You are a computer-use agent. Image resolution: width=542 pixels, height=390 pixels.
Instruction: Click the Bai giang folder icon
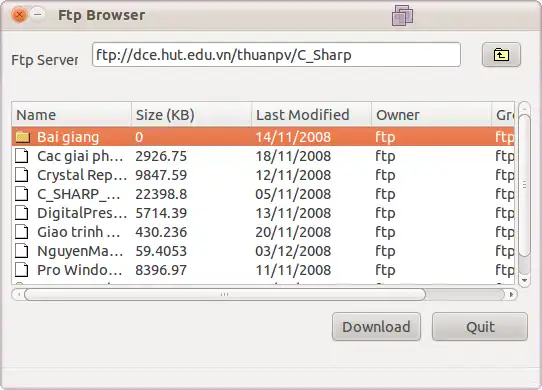coord(22,137)
